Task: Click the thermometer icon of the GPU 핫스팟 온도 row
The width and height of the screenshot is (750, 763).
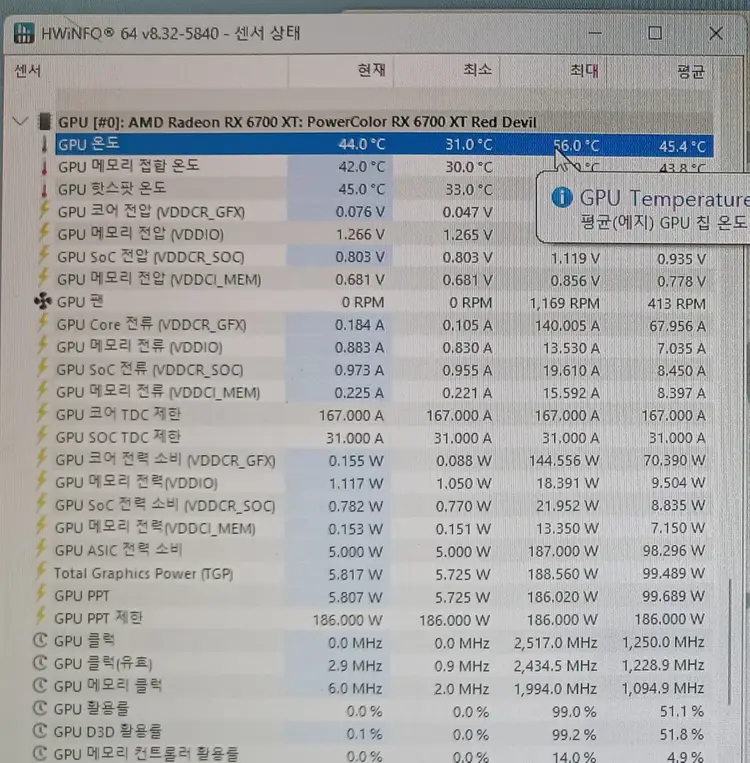Action: [44, 189]
